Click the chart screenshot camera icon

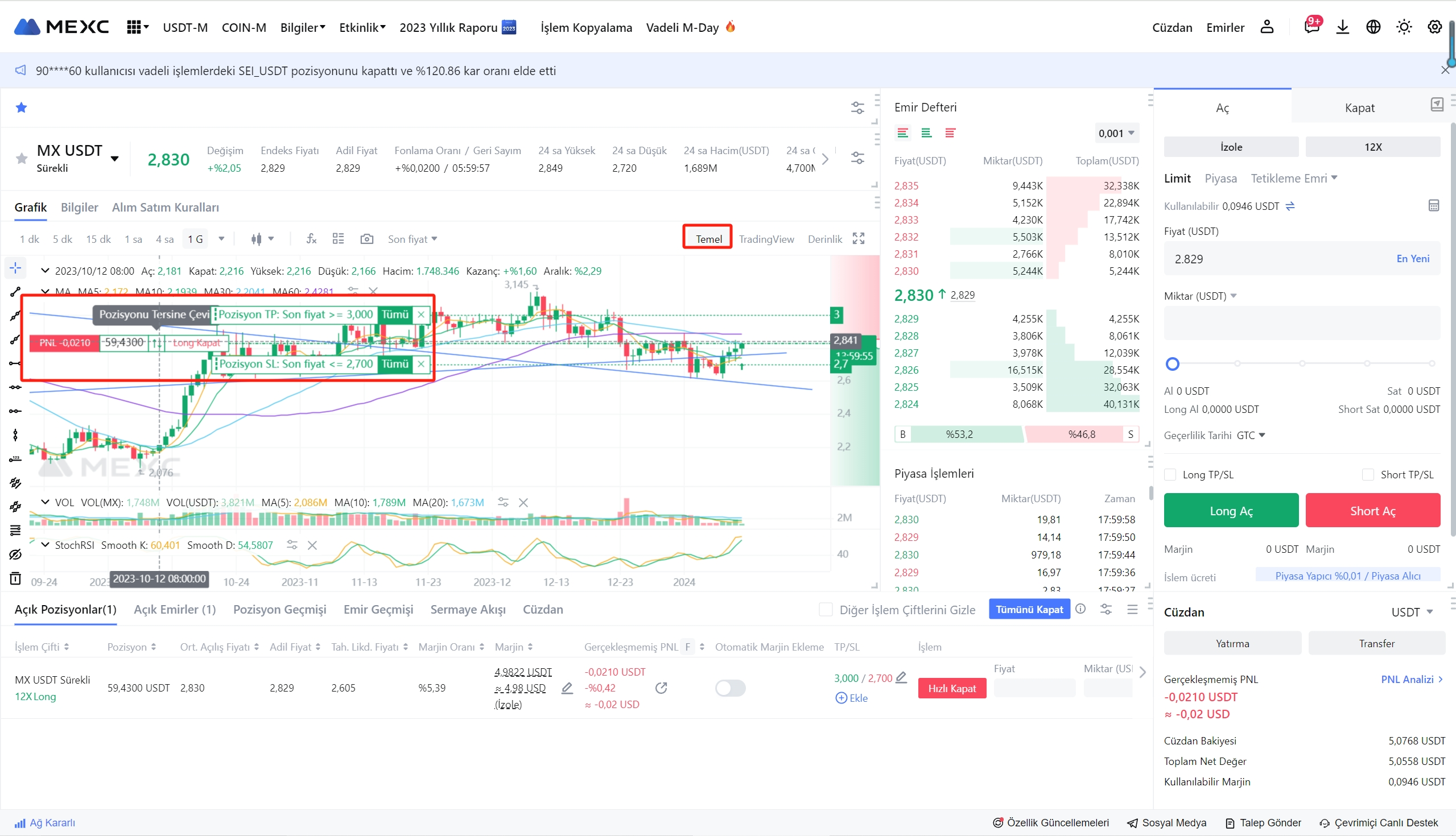(366, 239)
